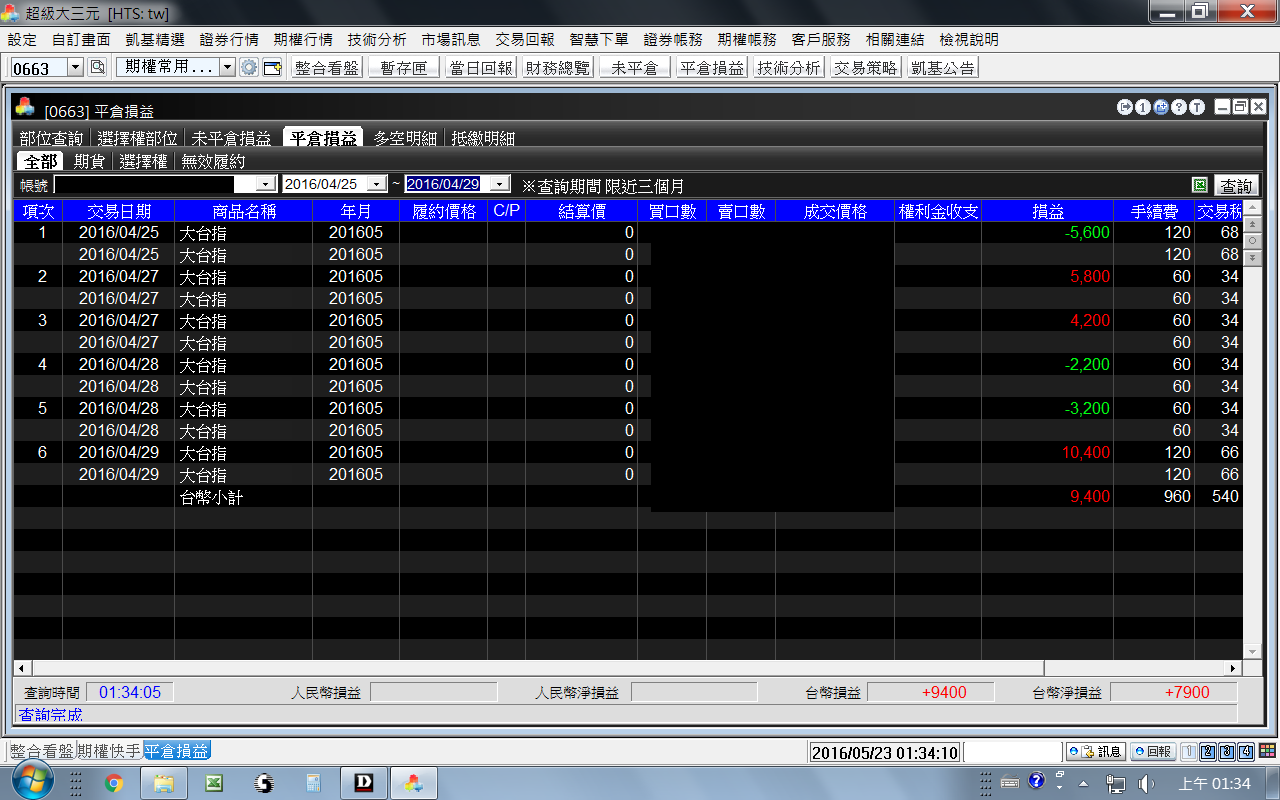This screenshot has height=800, width=1280.
Task: Switch to the 部位查詢 tab
Action: click(x=51, y=138)
